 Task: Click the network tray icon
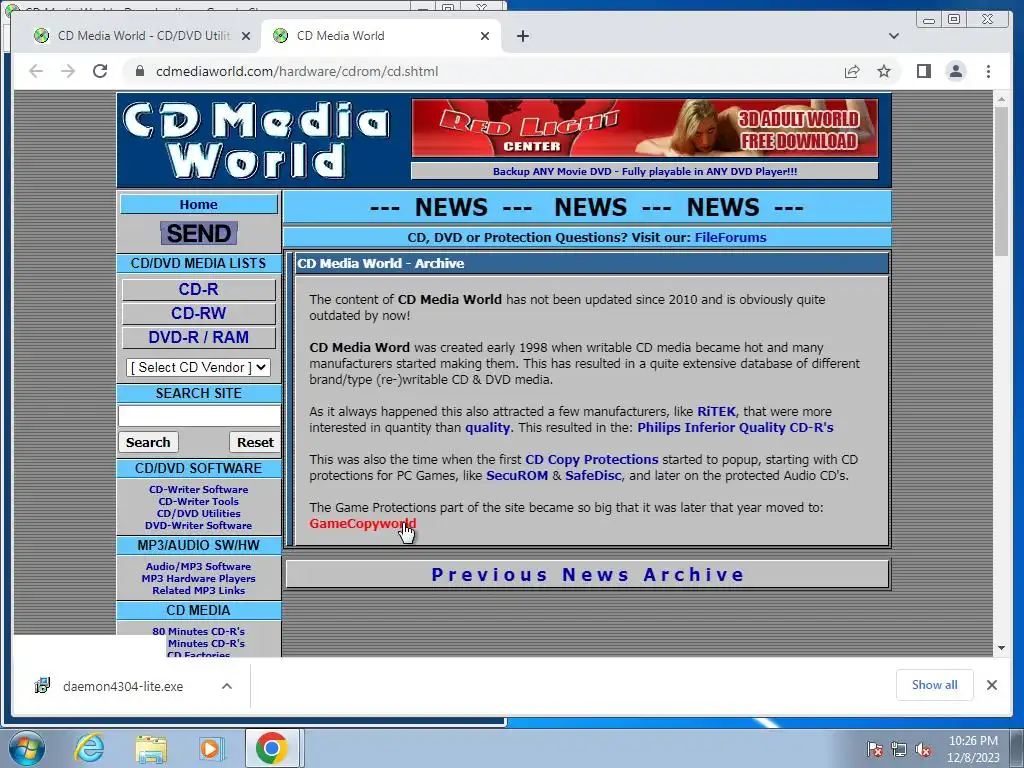(899, 750)
